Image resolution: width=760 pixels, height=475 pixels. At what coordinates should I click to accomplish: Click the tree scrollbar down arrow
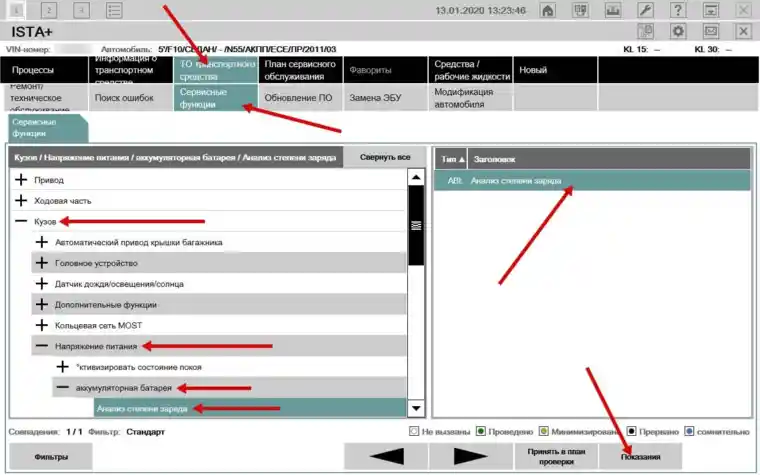pos(416,408)
